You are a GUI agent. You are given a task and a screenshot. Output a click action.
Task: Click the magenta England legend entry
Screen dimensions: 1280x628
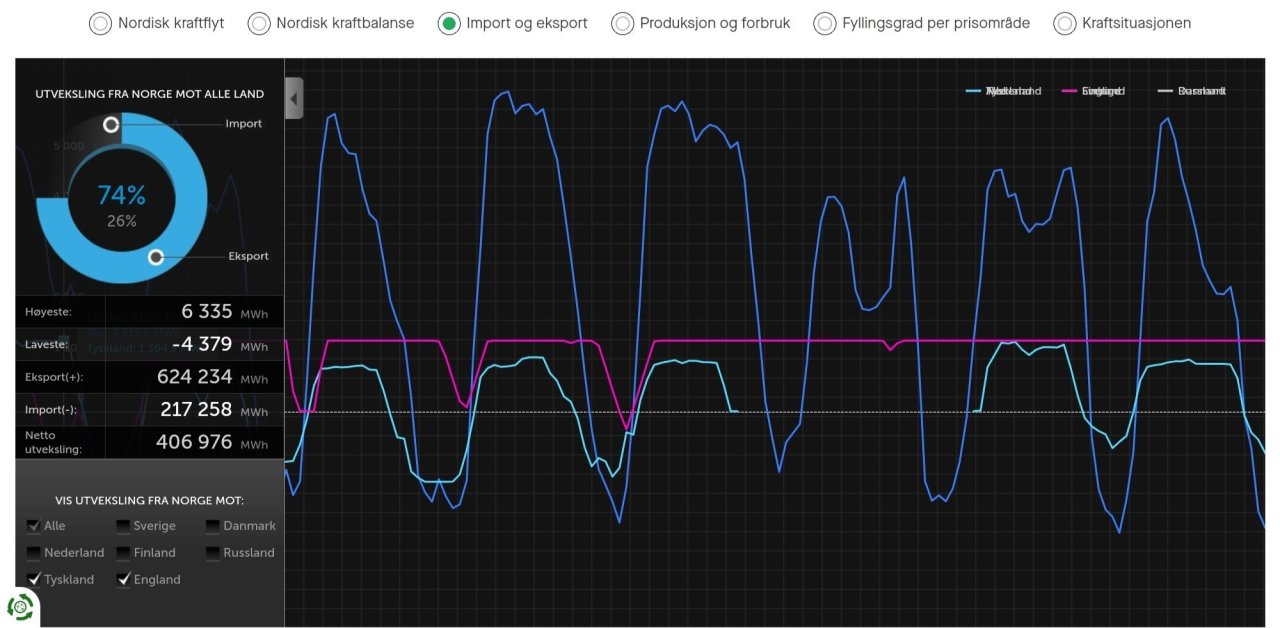click(1094, 91)
